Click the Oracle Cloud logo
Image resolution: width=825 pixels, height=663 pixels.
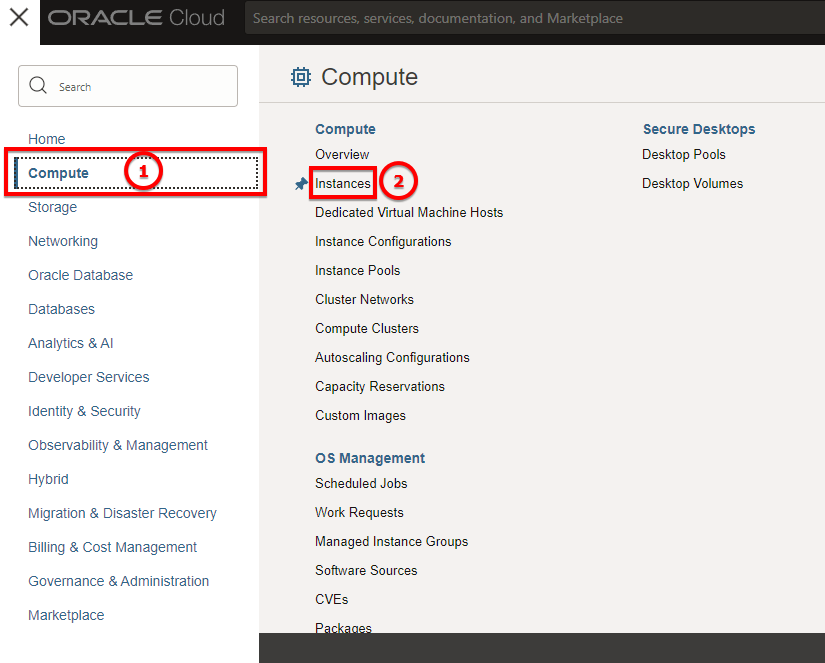pyautogui.click(x=136, y=18)
